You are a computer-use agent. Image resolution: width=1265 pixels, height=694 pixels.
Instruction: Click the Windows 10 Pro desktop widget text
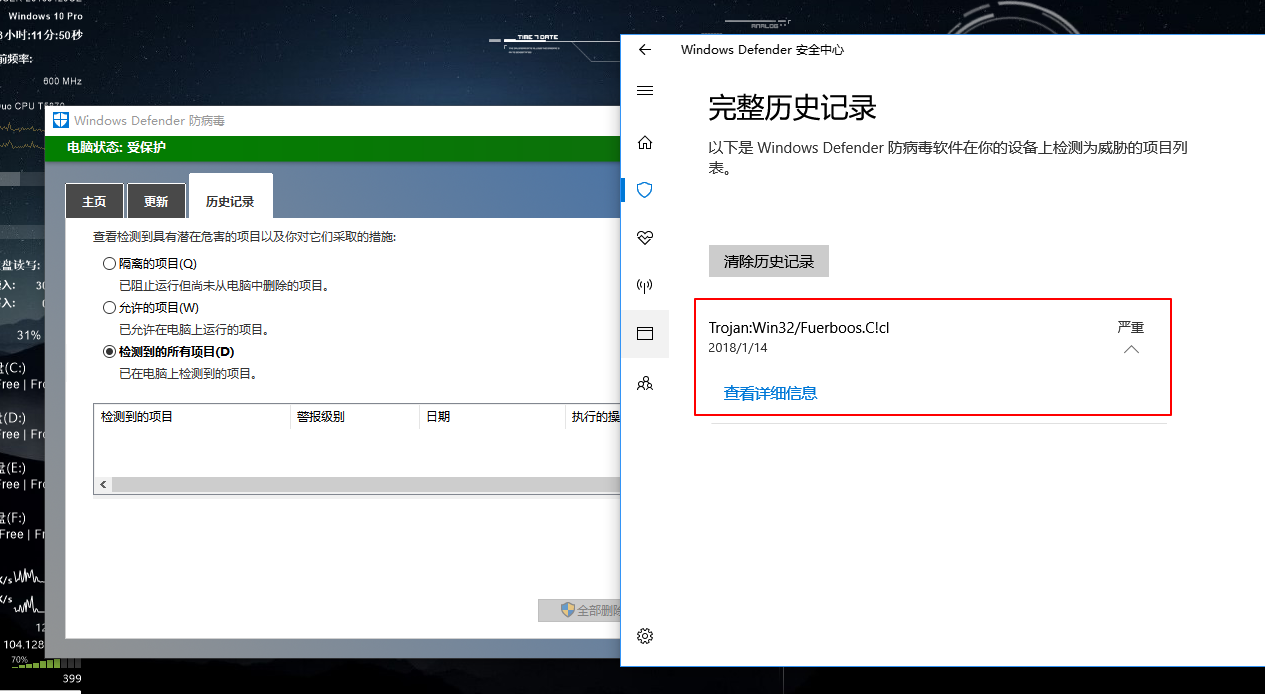coord(45,16)
